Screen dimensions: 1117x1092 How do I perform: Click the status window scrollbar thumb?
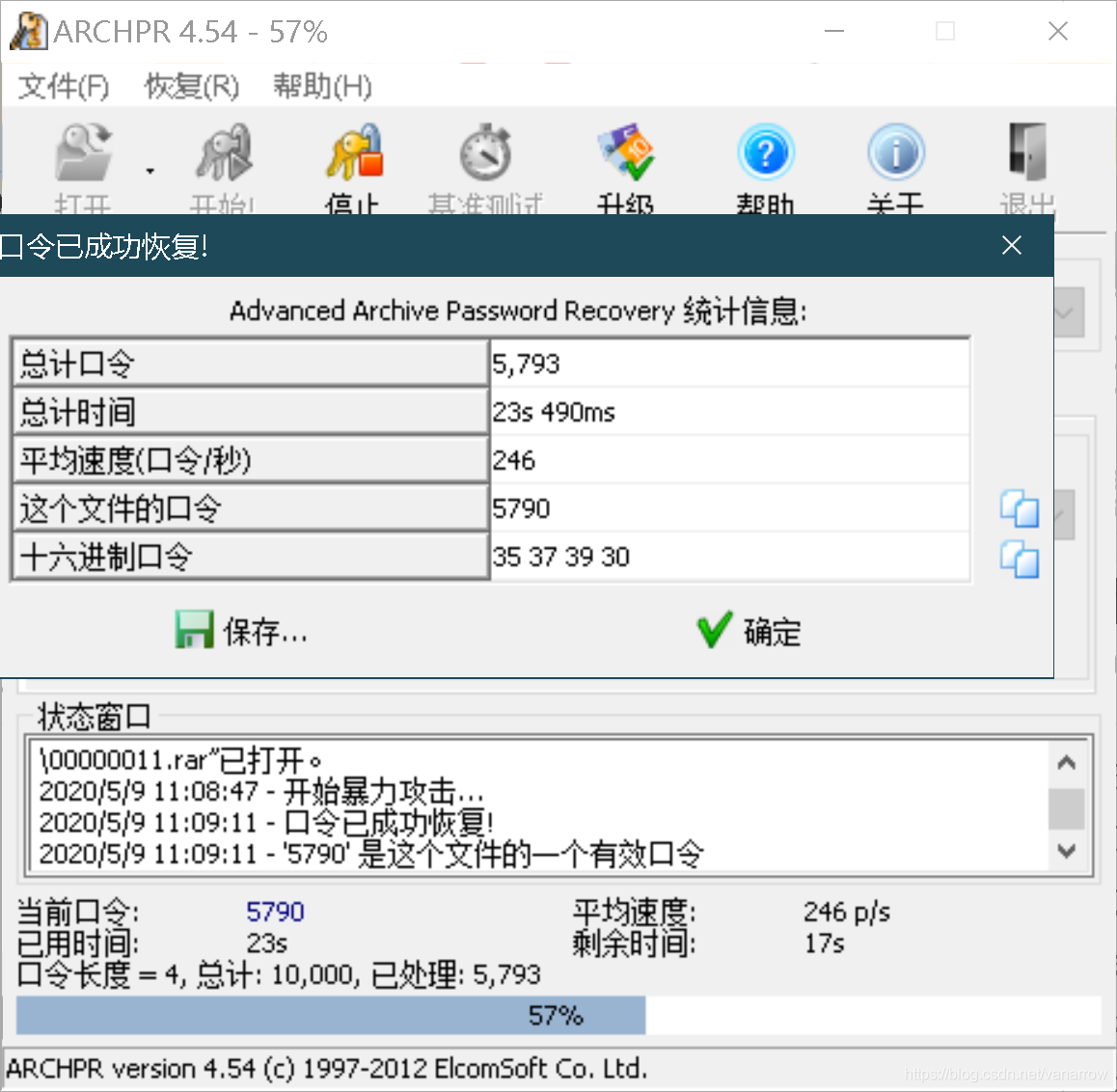[1067, 808]
